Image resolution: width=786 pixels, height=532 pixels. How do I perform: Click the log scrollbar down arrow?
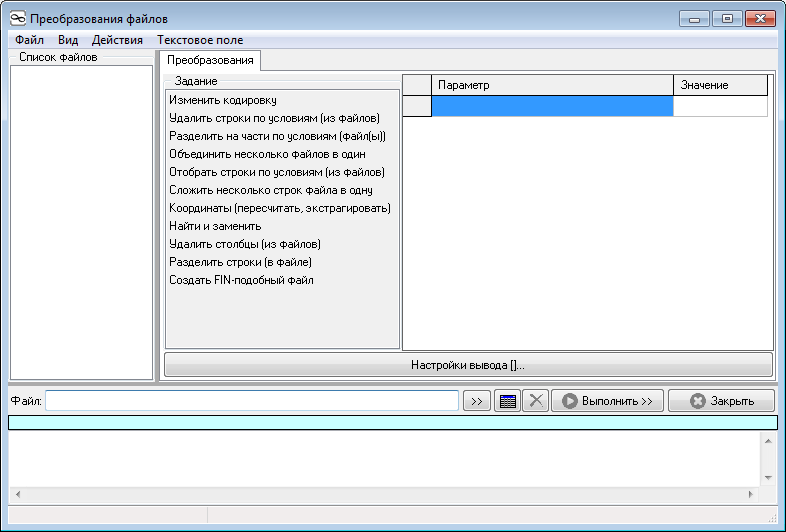(x=768, y=478)
